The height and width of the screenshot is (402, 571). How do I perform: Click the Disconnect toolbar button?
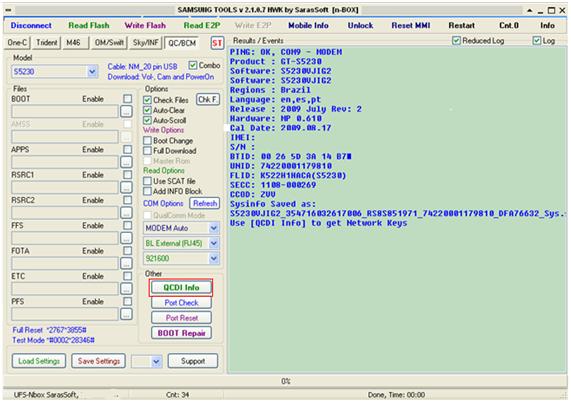pyautogui.click(x=31, y=25)
